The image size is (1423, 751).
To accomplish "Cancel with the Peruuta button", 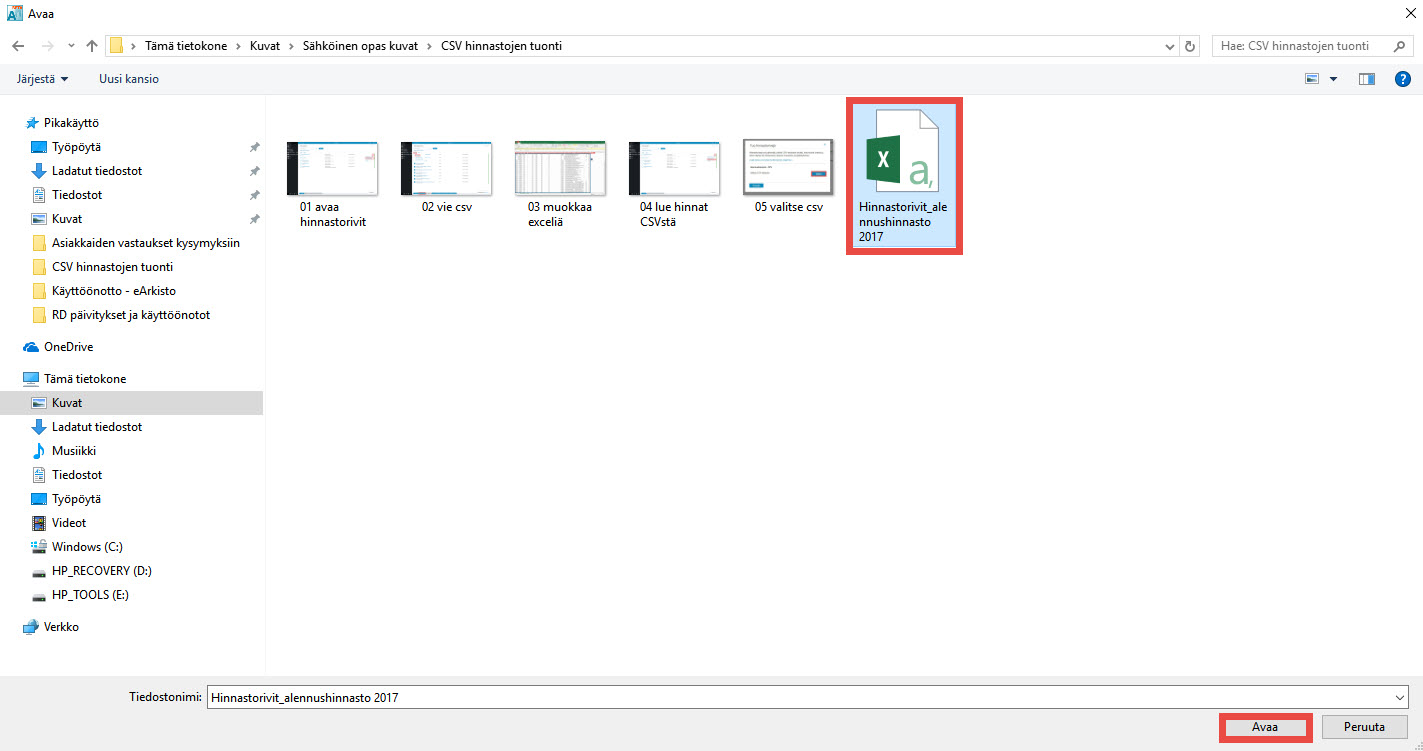I will click(1365, 727).
